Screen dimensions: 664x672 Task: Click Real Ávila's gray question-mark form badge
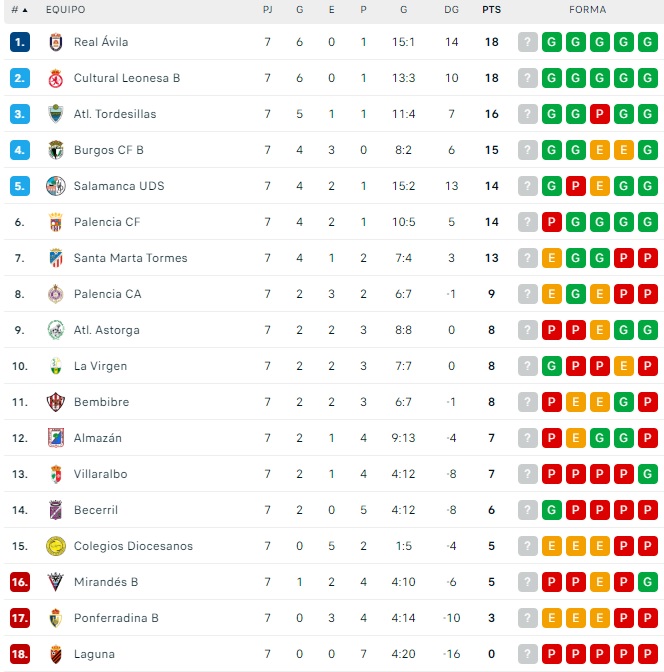528,42
